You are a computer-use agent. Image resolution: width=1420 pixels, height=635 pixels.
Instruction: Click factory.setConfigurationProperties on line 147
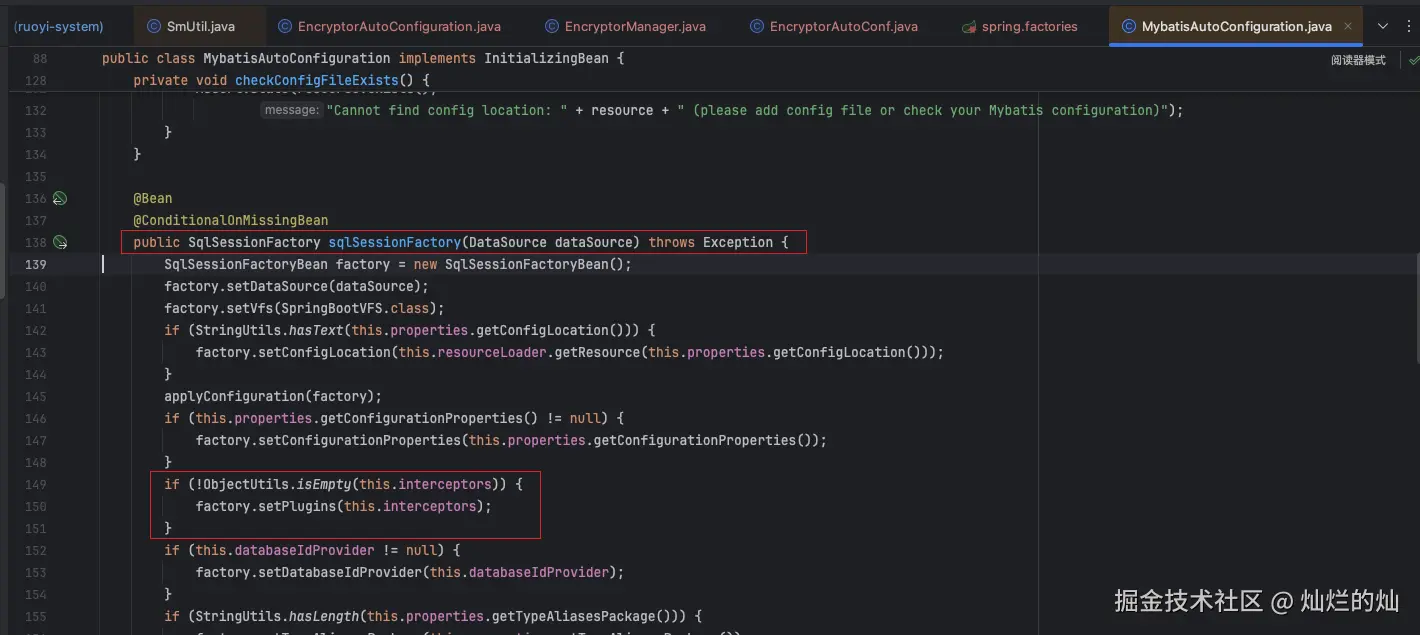(x=328, y=440)
